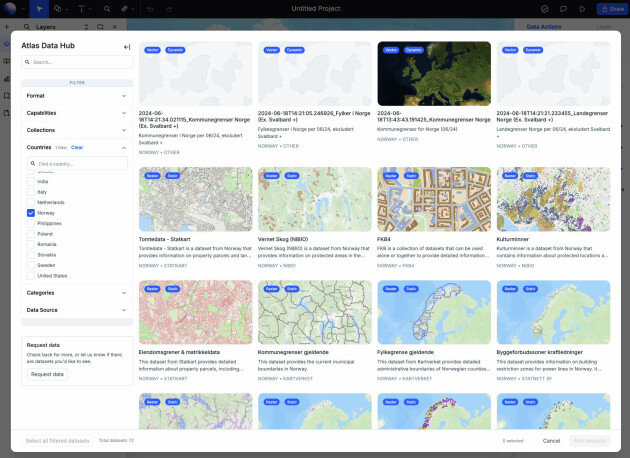Viewport: 630px width, 458px height.
Task: Expand the Categories filter section
Action: click(x=77, y=293)
